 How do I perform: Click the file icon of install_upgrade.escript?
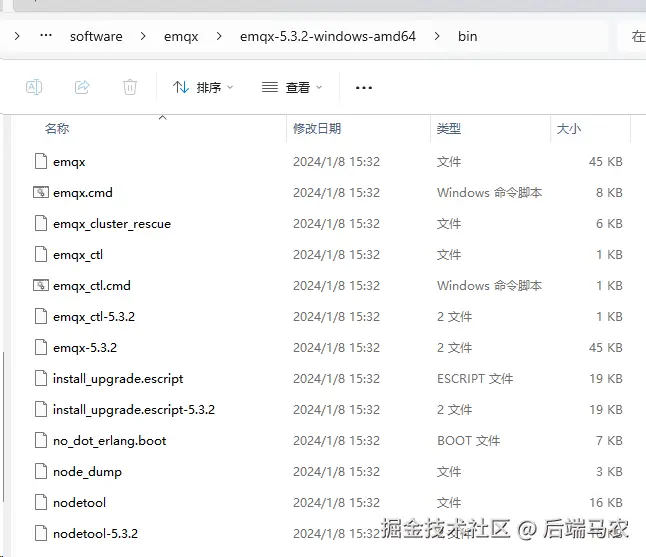point(41,378)
